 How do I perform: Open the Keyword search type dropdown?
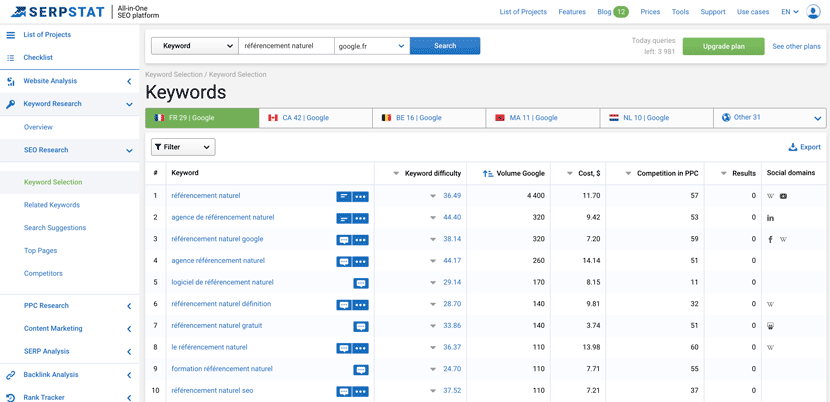point(194,46)
